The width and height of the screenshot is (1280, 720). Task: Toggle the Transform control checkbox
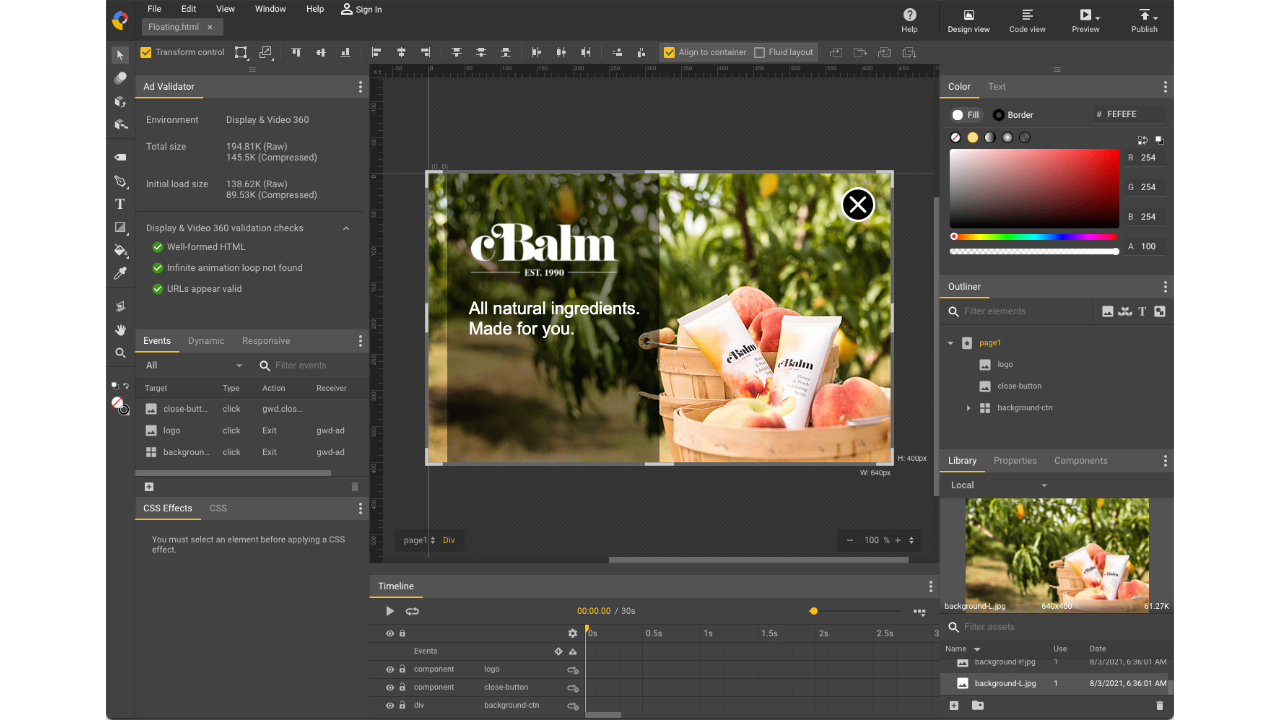[146, 52]
